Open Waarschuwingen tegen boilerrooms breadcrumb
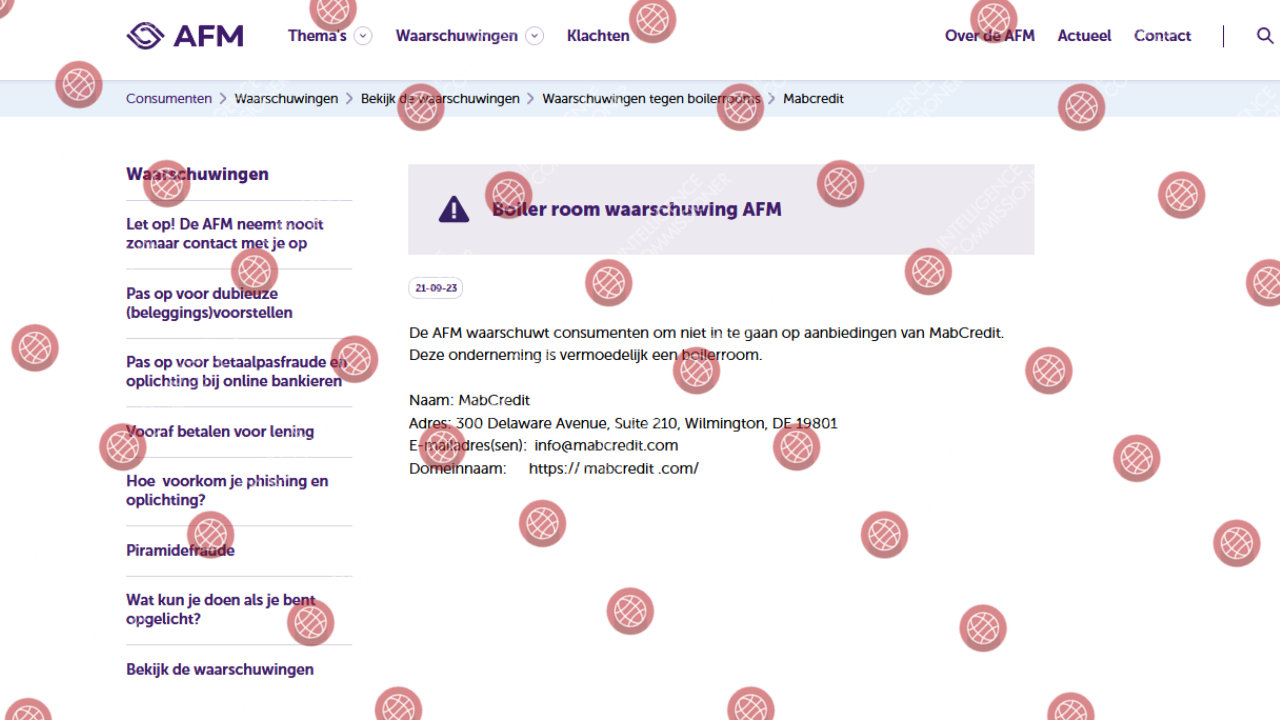The width and height of the screenshot is (1280, 720). coord(651,99)
